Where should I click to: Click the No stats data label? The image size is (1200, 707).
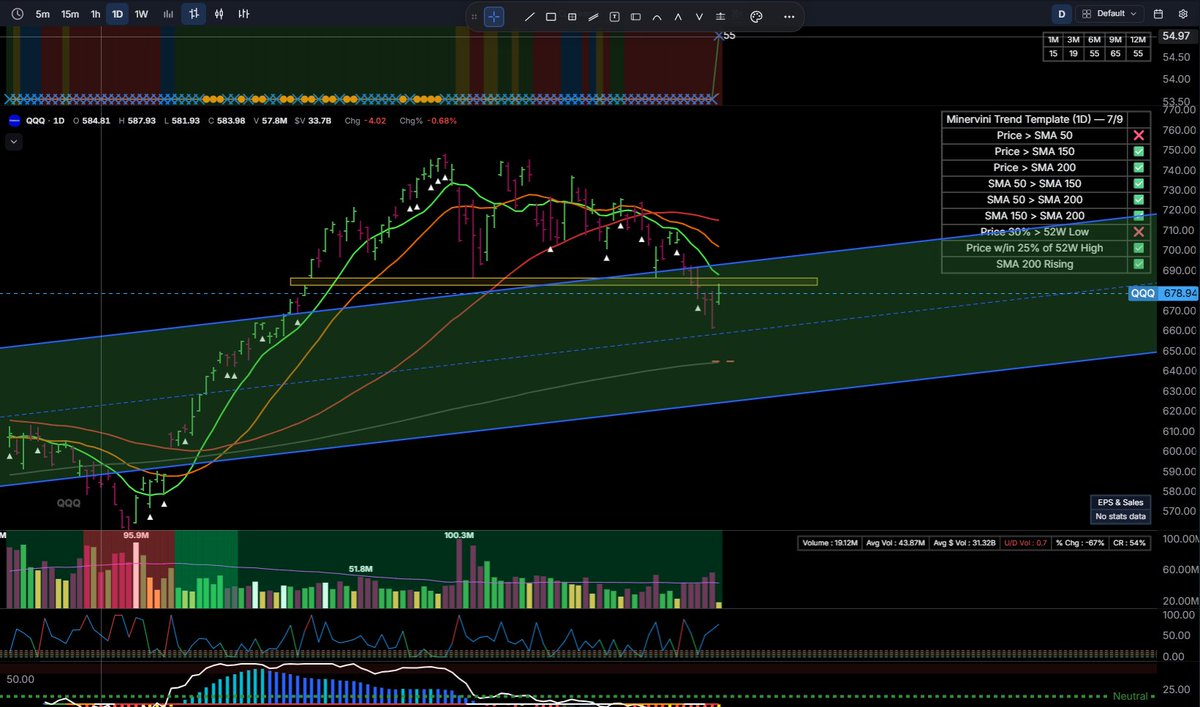[1120, 516]
